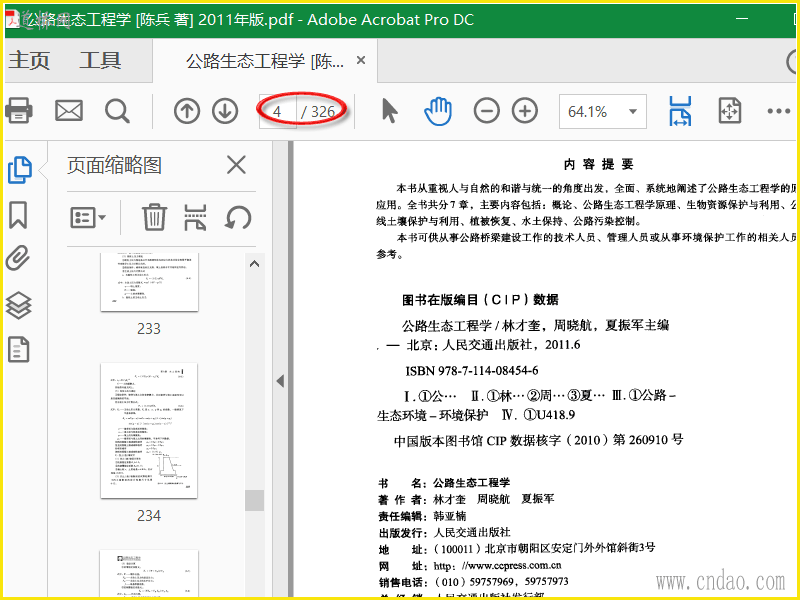The height and width of the screenshot is (600, 800).
Task: Close the 页面缩略图 panel
Action: (236, 165)
